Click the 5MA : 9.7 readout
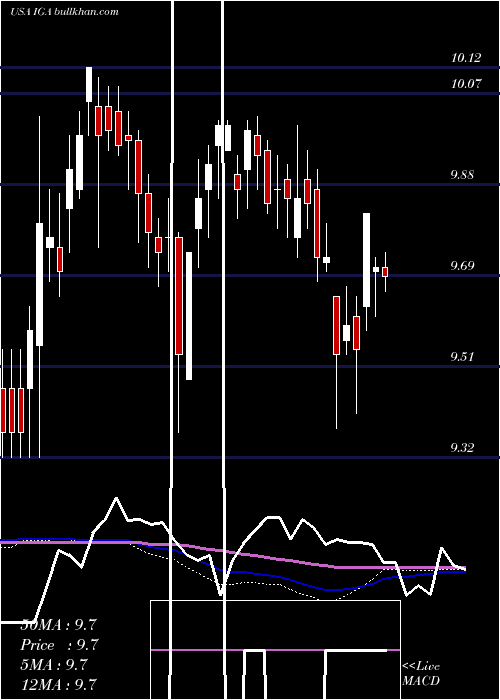This screenshot has width=500, height=700. click(54, 665)
